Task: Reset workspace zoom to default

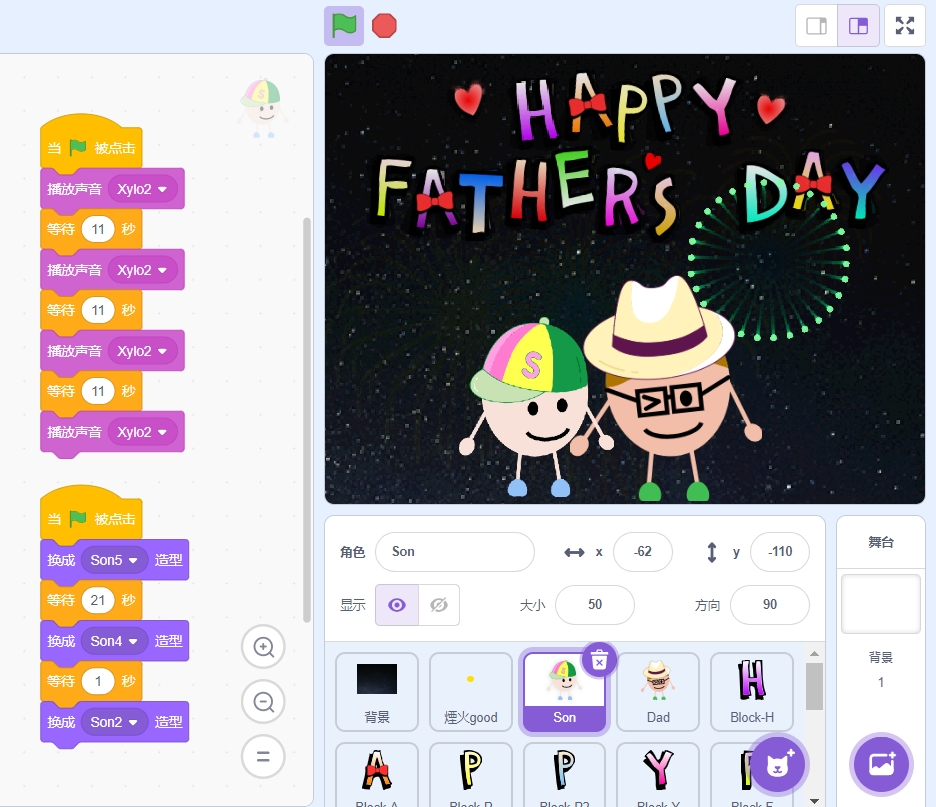Action: tap(263, 756)
